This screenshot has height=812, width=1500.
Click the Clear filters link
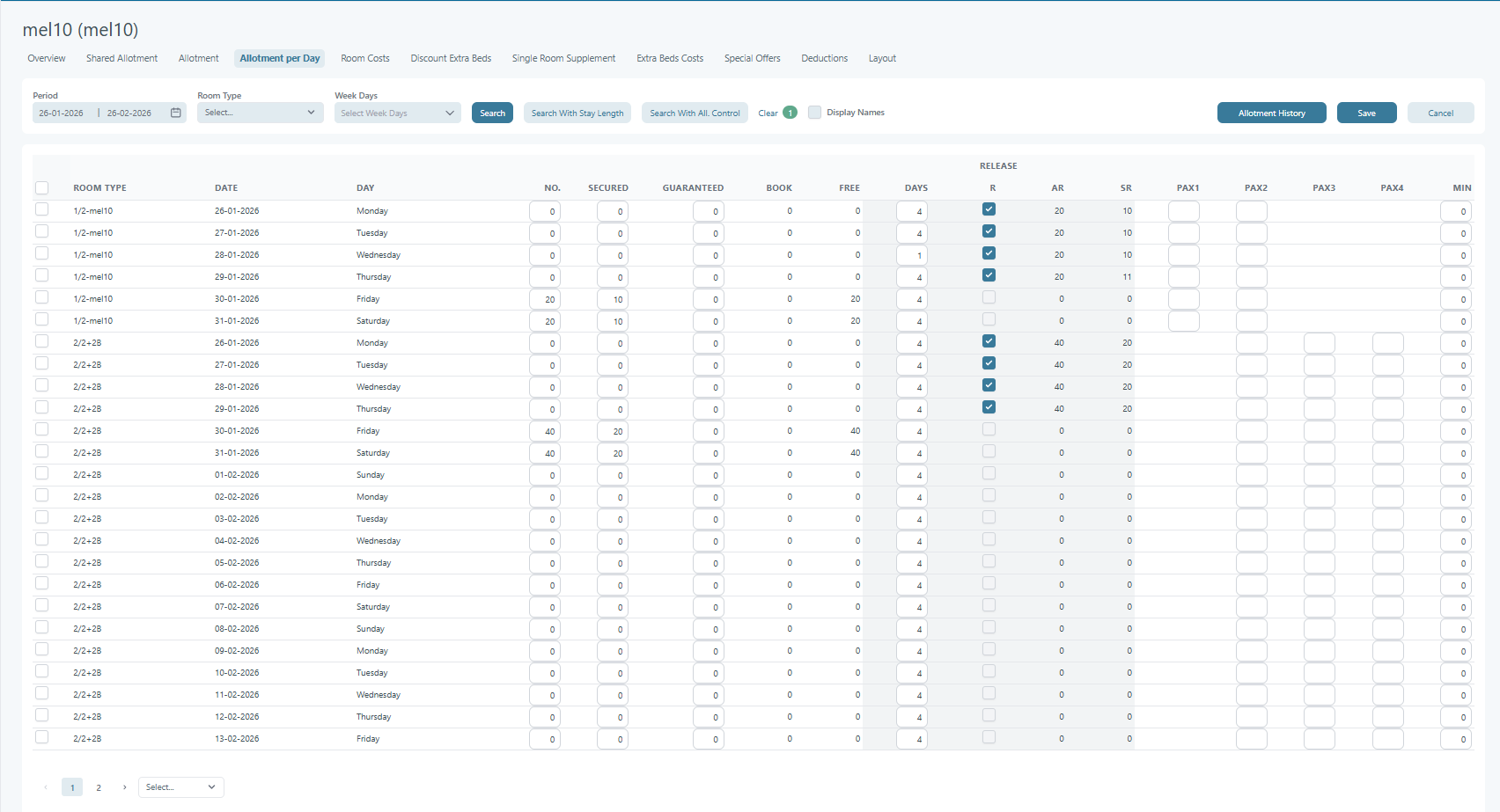(x=768, y=113)
